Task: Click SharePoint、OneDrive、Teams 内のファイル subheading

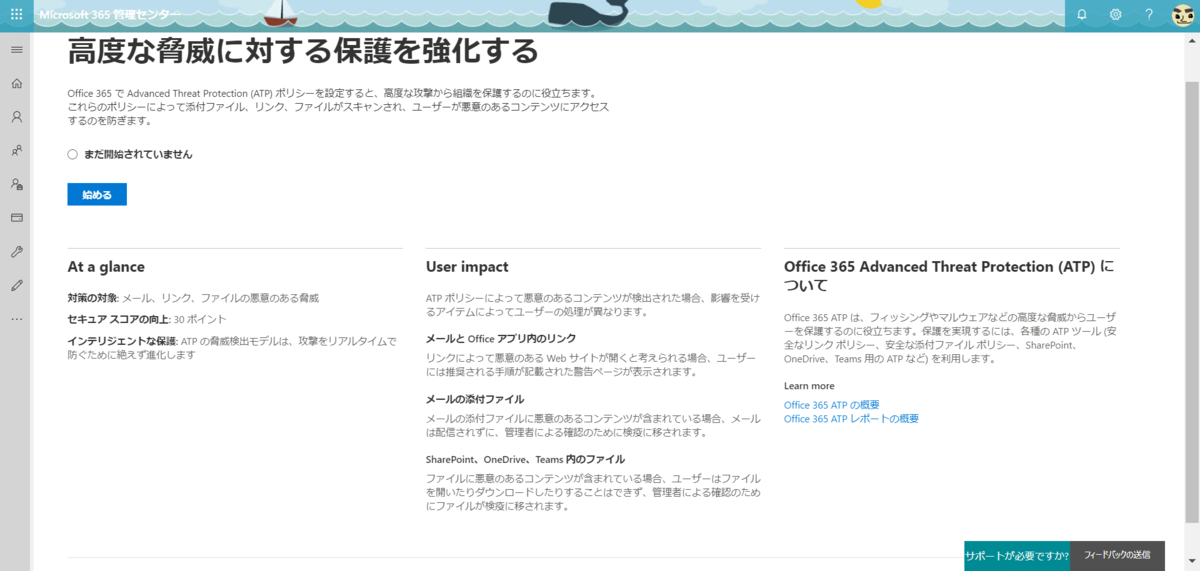Action: pos(525,459)
